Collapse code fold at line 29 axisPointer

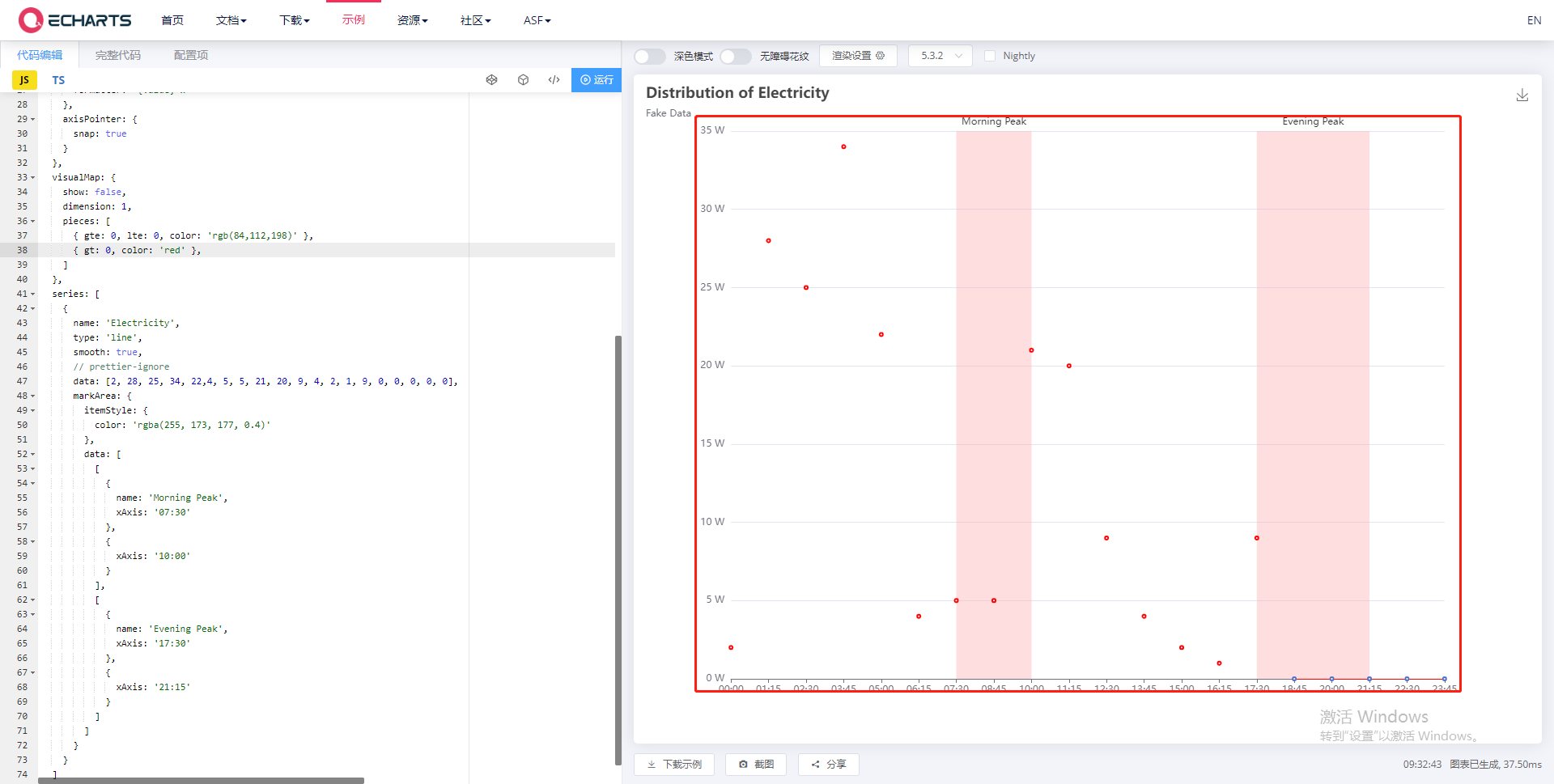click(33, 119)
